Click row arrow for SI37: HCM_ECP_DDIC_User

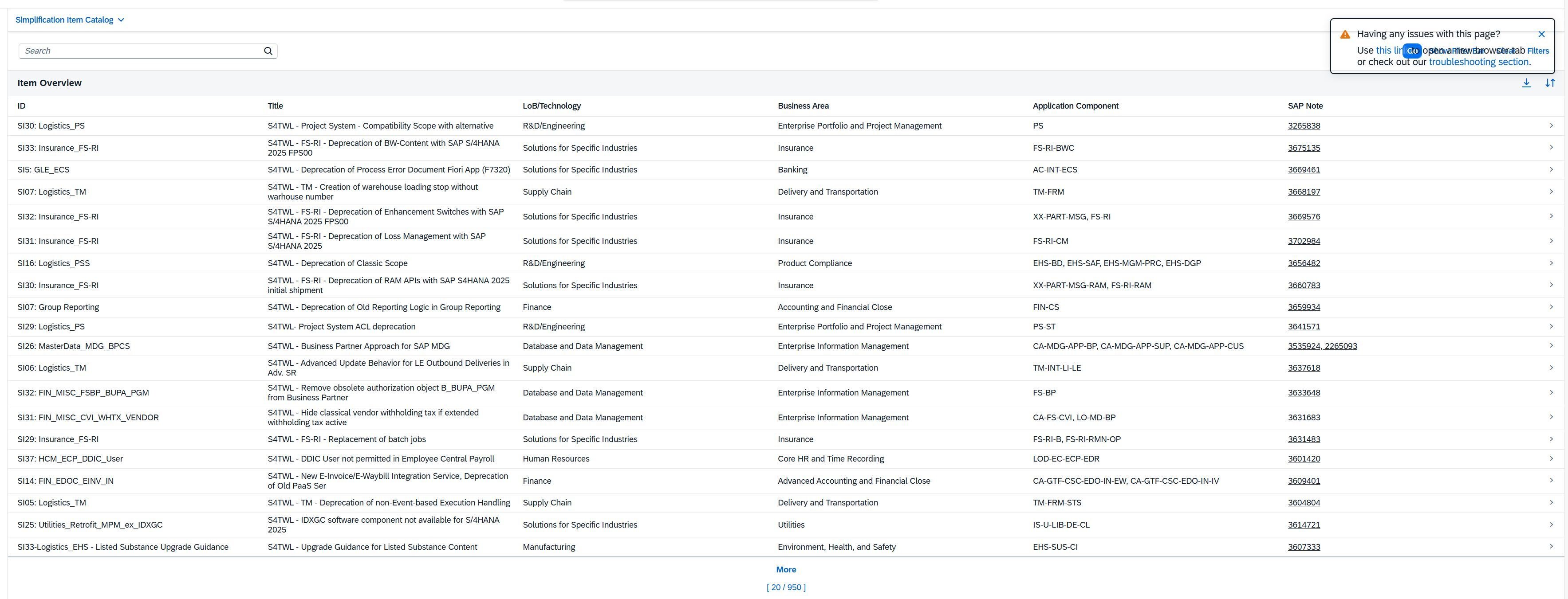pos(1551,458)
